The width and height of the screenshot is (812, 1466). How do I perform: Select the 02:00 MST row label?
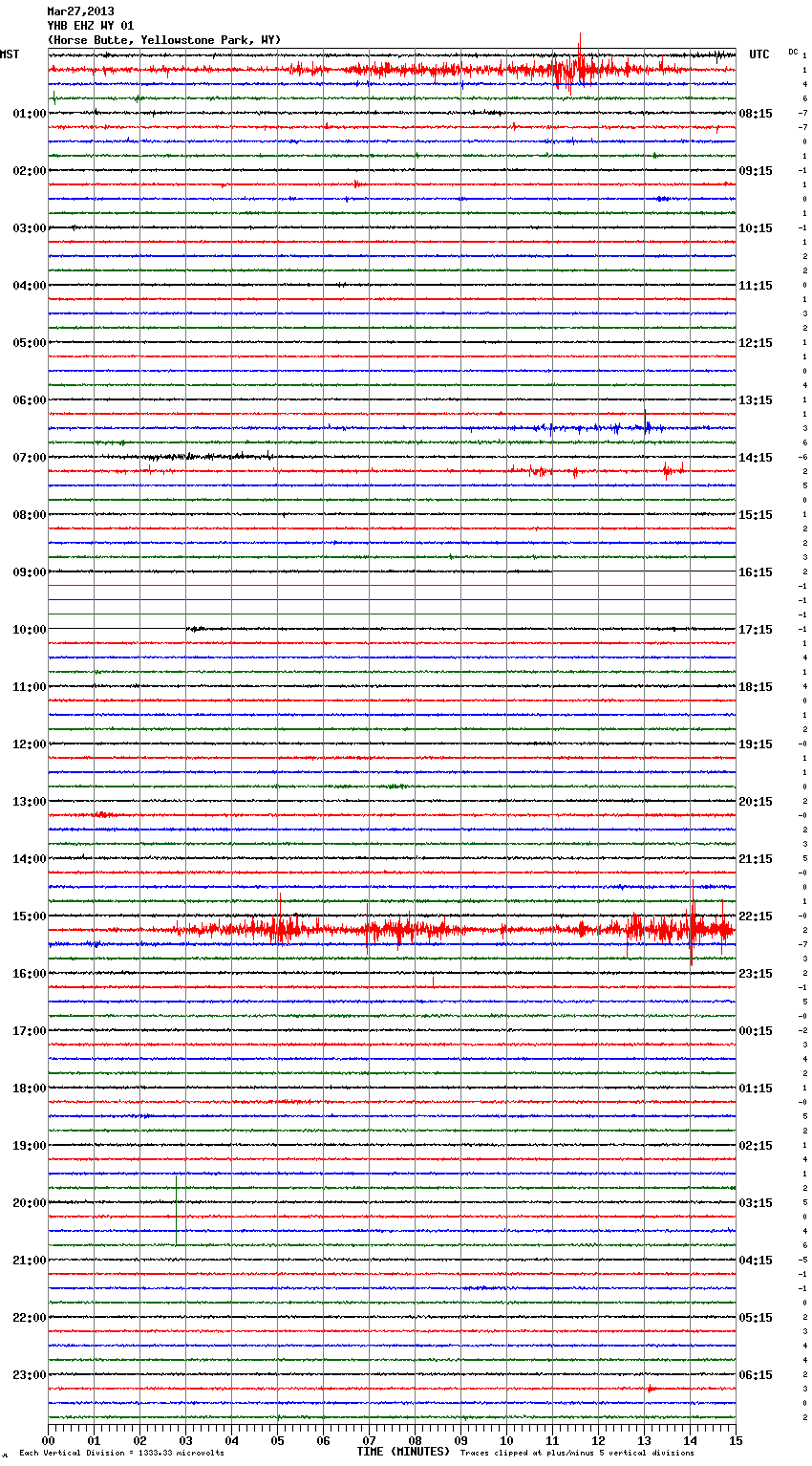(30, 171)
